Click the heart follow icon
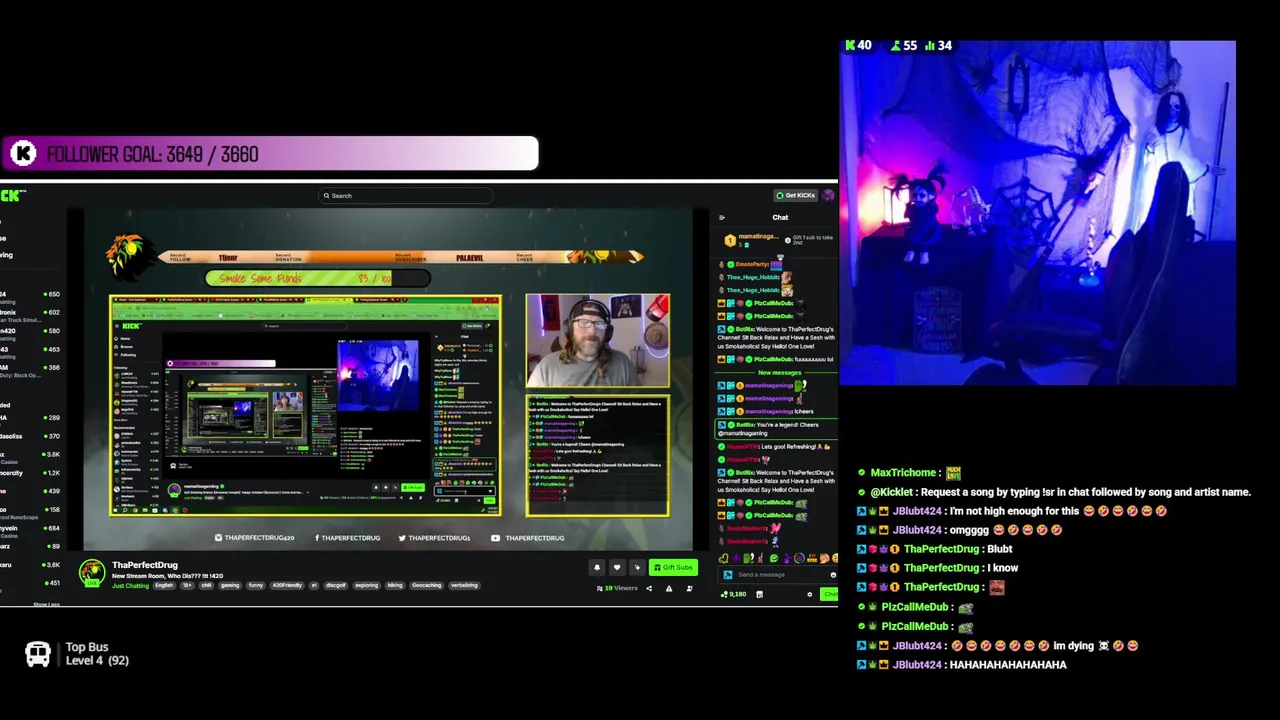The height and width of the screenshot is (720, 1280). (617, 567)
